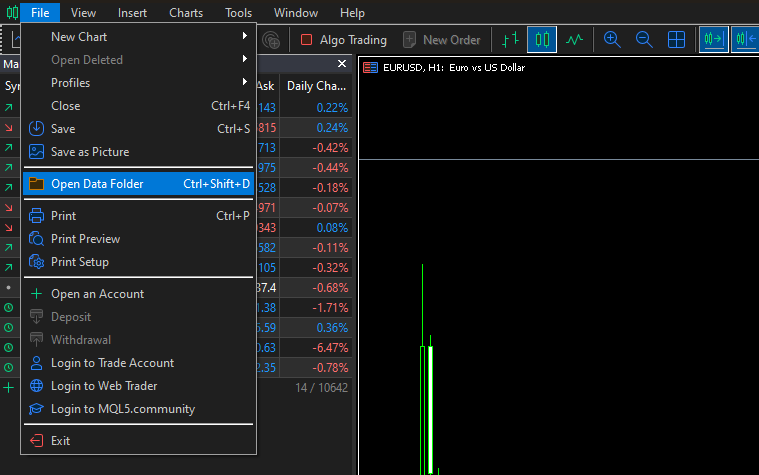Choose Print from the File menu
Viewport: 759px width, 475px height.
coord(138,215)
